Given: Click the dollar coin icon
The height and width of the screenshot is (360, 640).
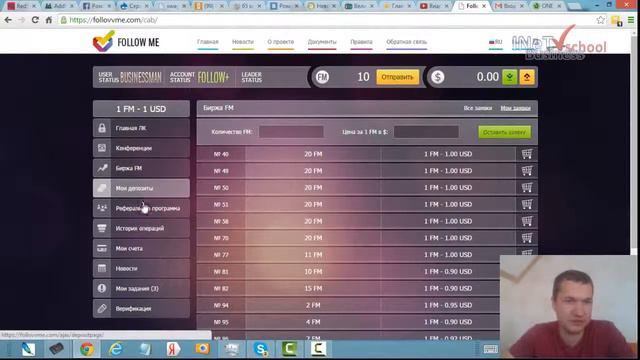Looking at the screenshot, I should click(x=438, y=77).
